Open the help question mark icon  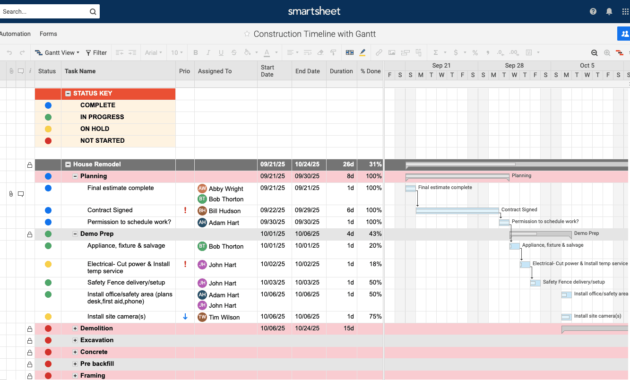[x=593, y=12]
